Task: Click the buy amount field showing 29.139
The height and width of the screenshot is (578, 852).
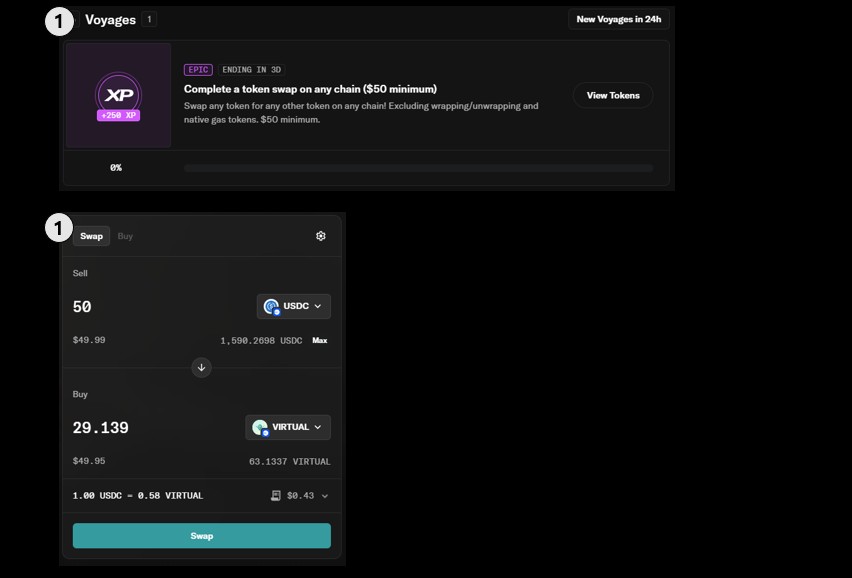Action: [x=101, y=428]
